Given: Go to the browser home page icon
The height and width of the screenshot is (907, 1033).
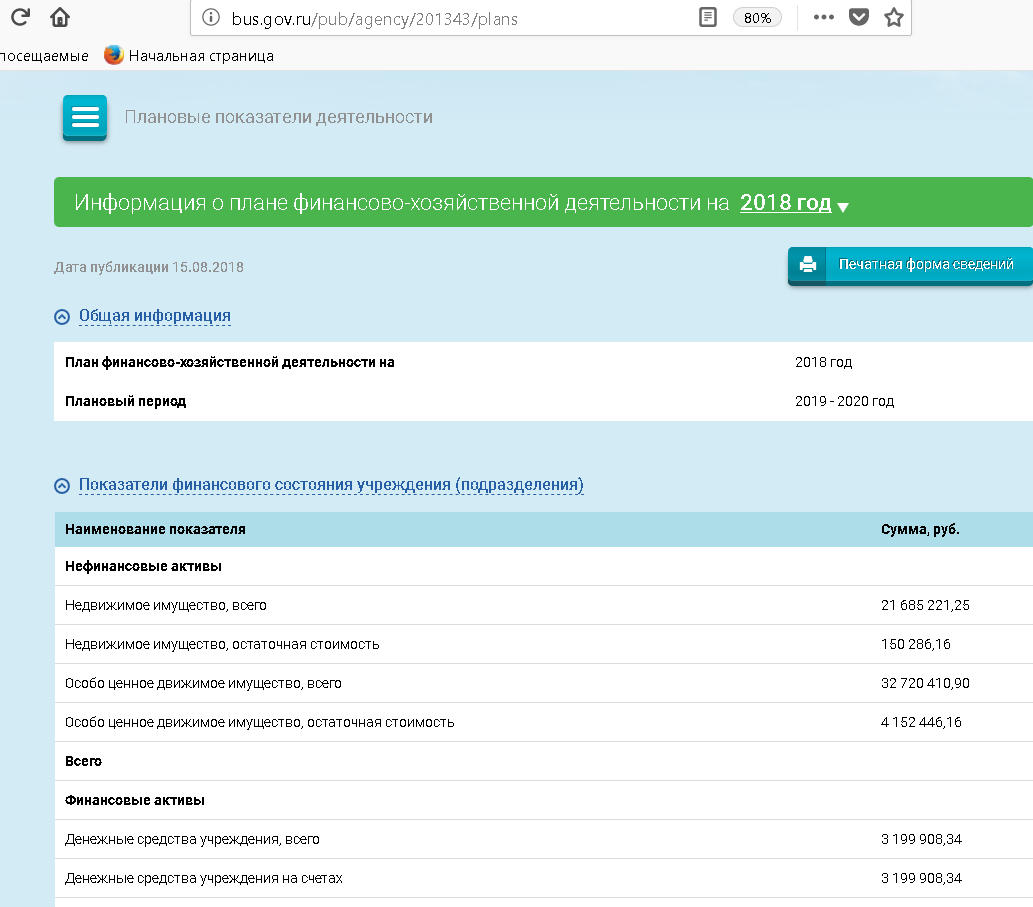Looking at the screenshot, I should [60, 17].
